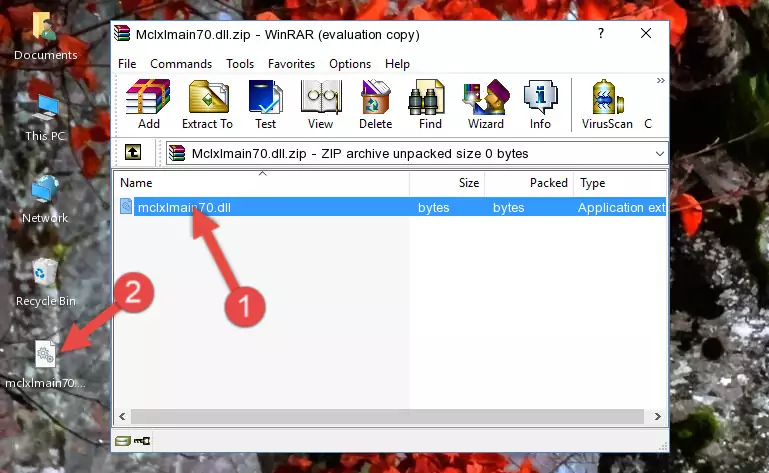Sort by the Packed column header

pyautogui.click(x=529, y=183)
